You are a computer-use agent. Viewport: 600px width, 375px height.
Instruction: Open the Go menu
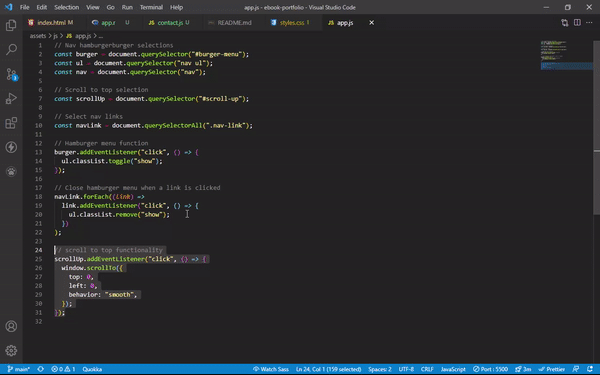pos(110,7)
